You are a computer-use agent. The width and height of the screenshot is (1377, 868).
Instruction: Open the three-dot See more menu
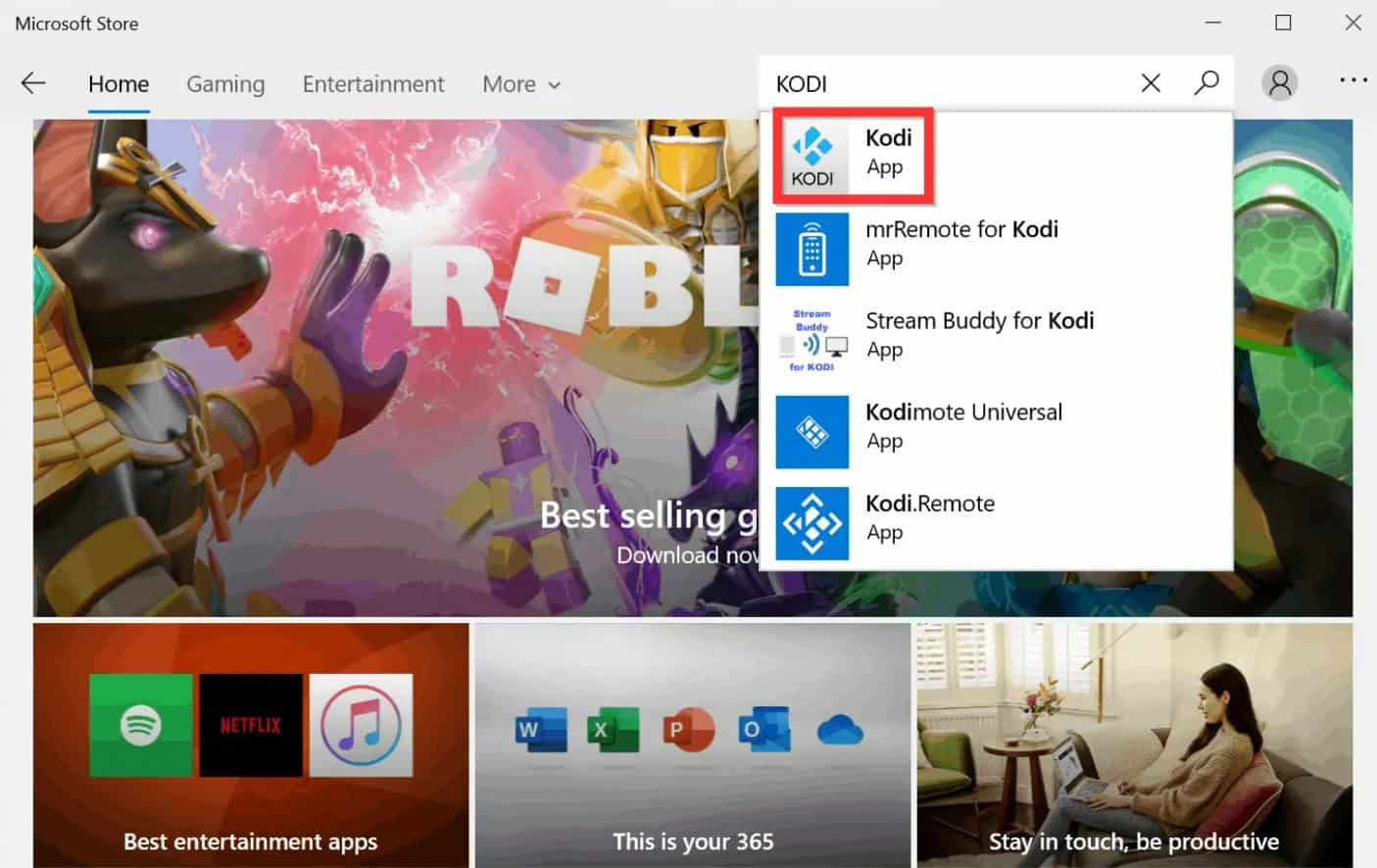point(1353,80)
